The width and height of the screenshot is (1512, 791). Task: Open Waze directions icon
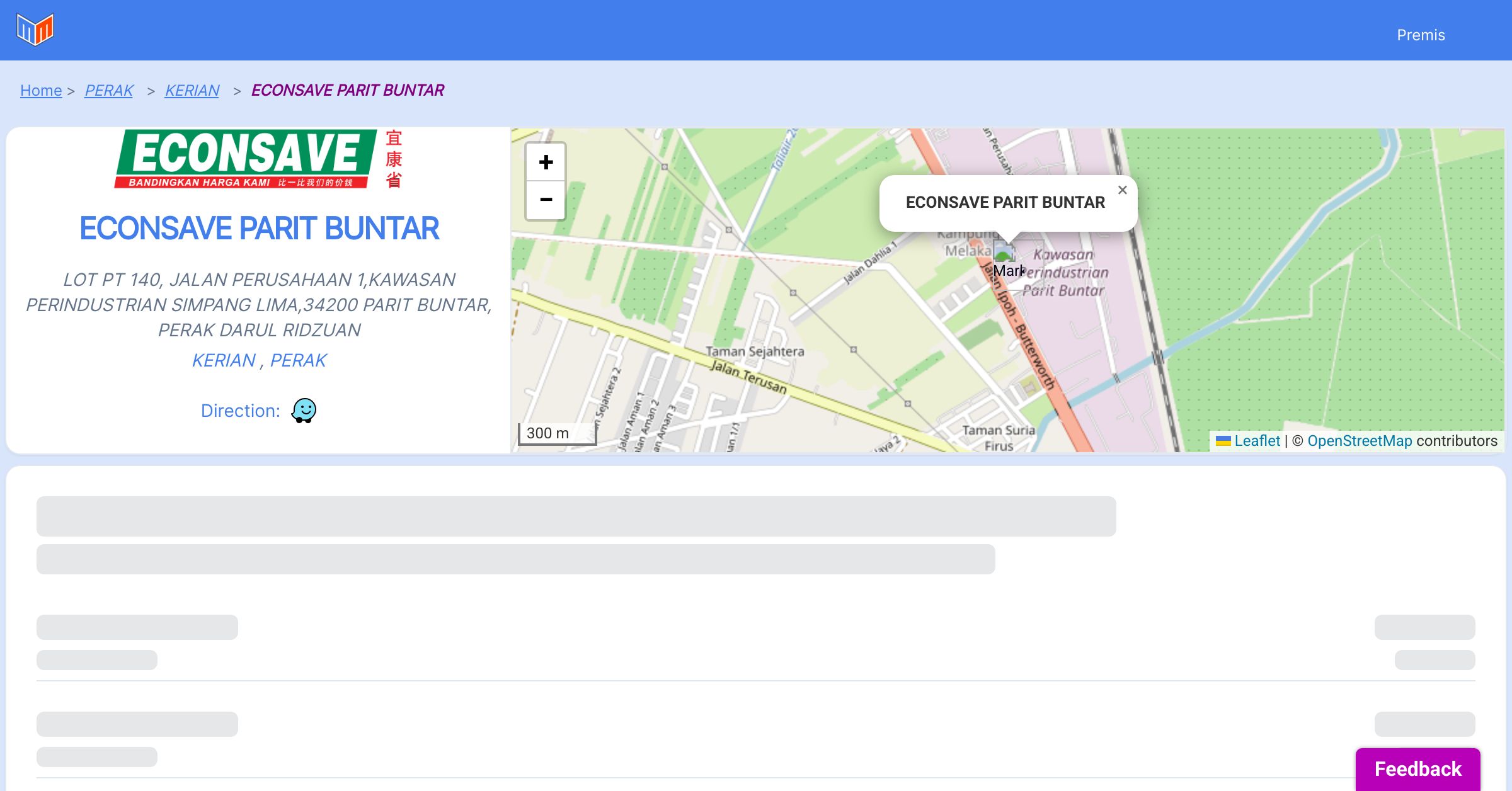coord(304,411)
